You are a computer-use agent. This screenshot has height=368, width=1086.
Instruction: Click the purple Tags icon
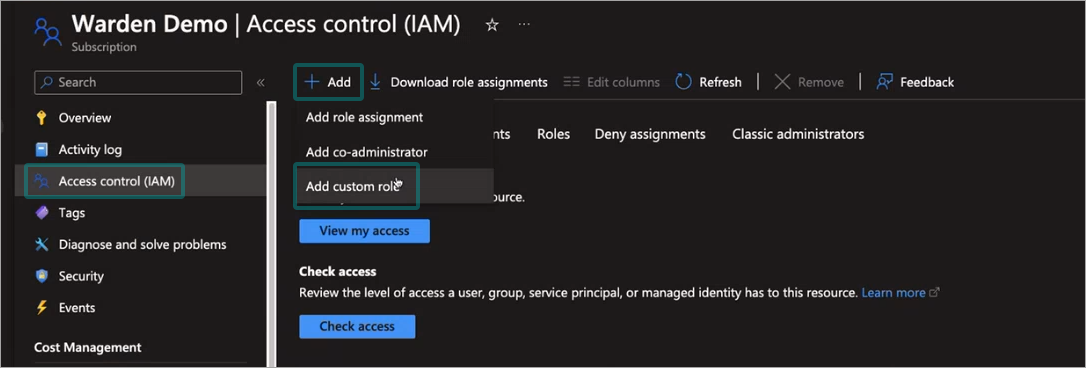(42, 213)
